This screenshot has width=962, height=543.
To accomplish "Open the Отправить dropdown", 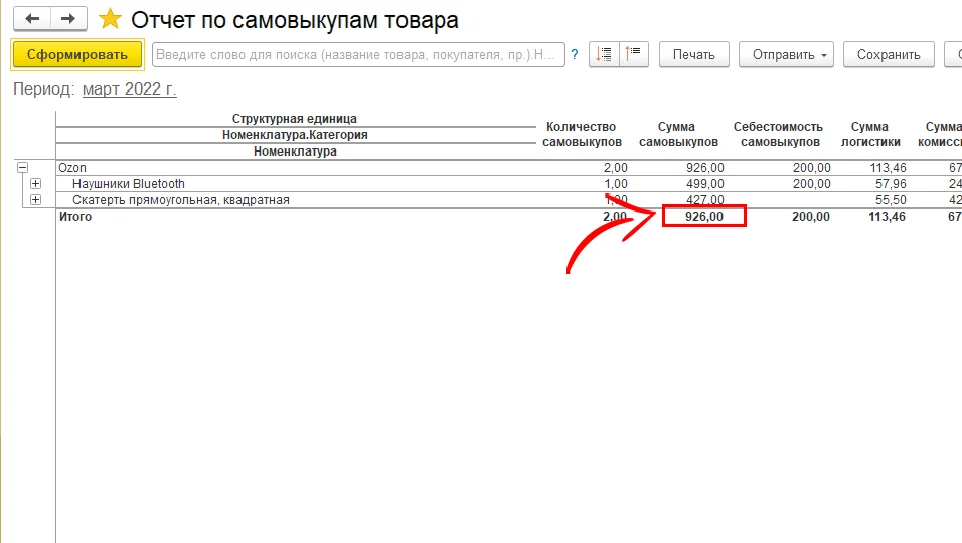I will [786, 55].
